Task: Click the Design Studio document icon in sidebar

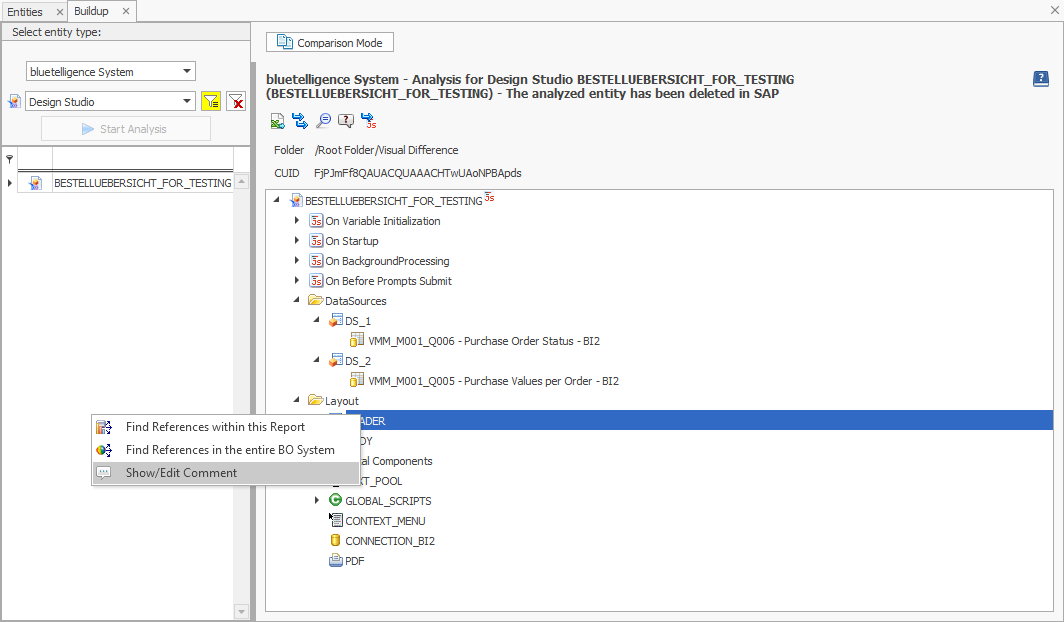Action: point(13,101)
